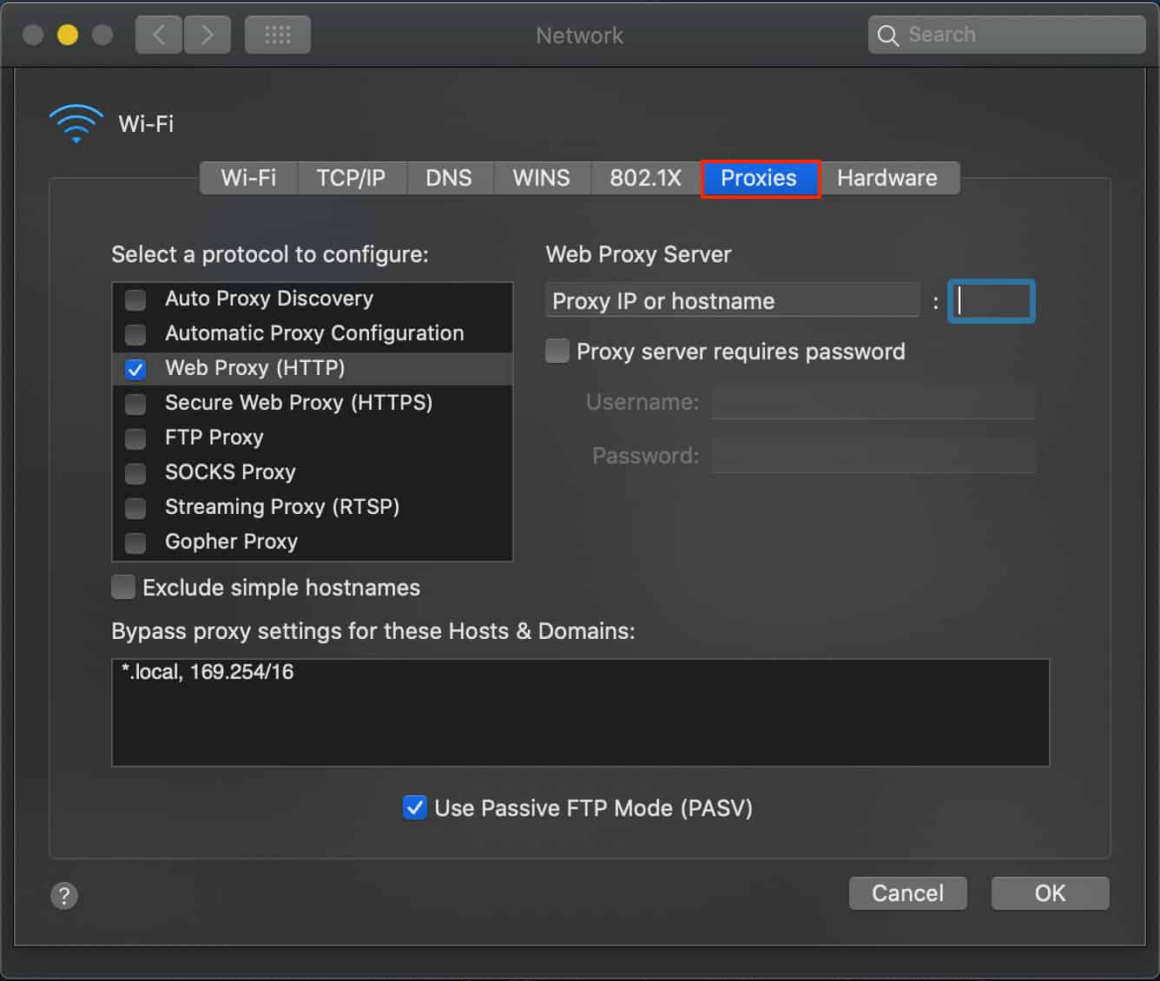Toggle Proxy server requires password
This screenshot has width=1160, height=981.
coord(556,351)
